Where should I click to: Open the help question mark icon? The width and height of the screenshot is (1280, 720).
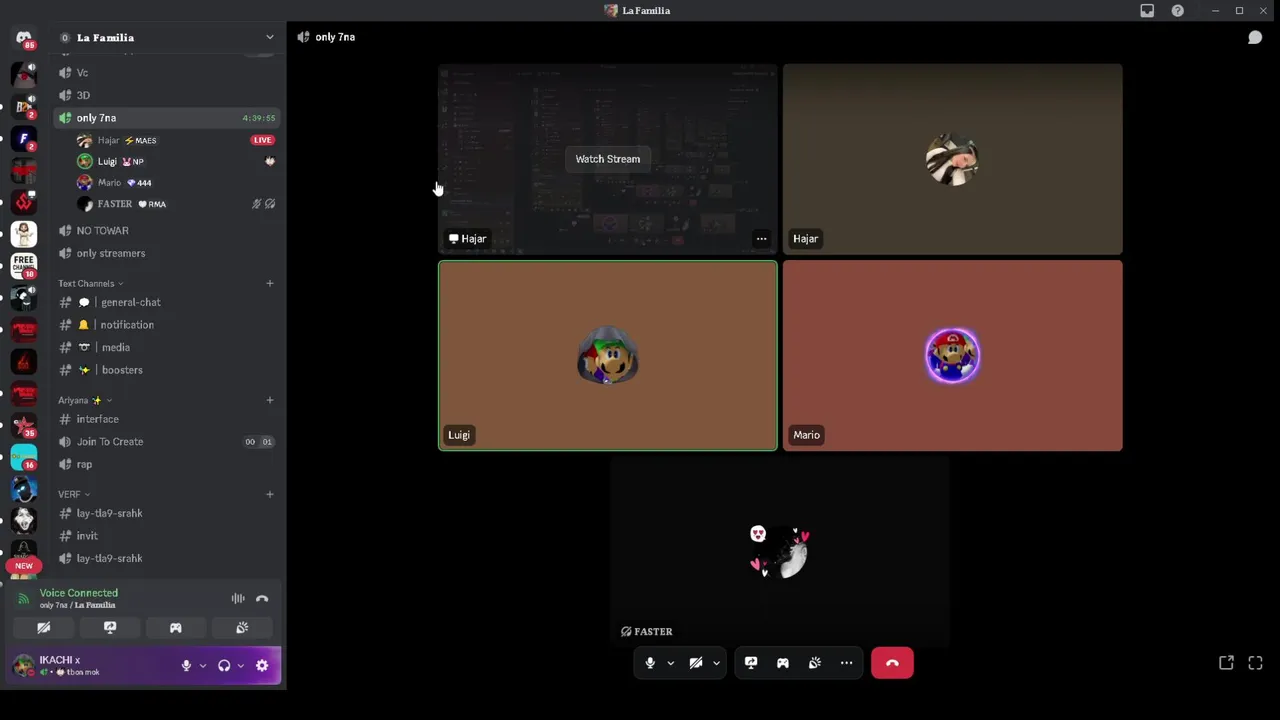[x=1178, y=11]
